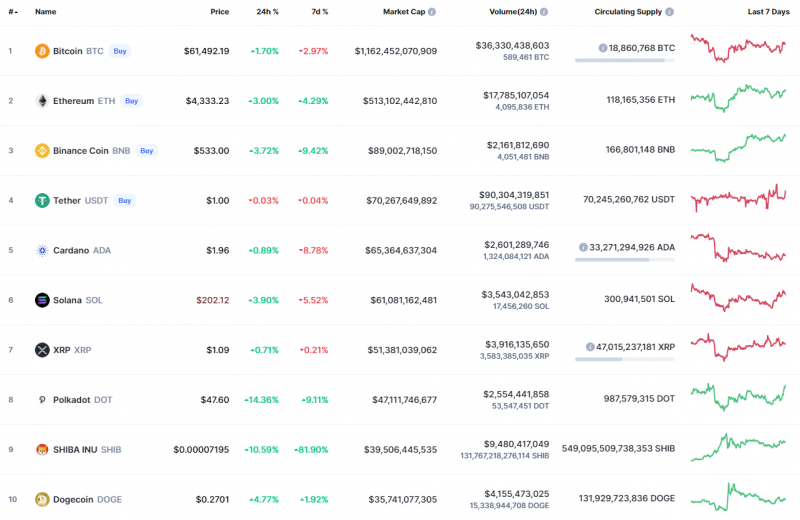800x520 pixels.
Task: Open the Tether USDT name link
Action: (x=81, y=201)
